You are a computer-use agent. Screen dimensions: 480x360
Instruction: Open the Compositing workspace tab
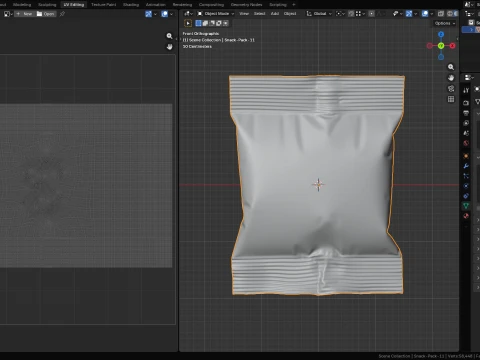[211, 5]
